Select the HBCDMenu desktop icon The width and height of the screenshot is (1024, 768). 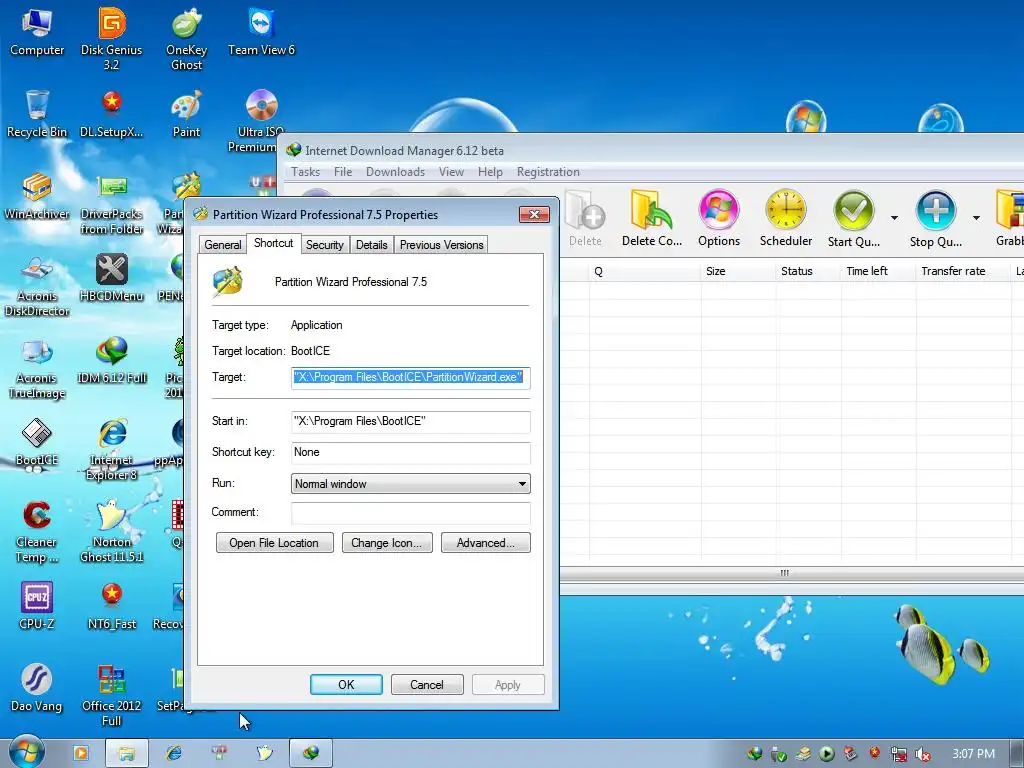111,278
